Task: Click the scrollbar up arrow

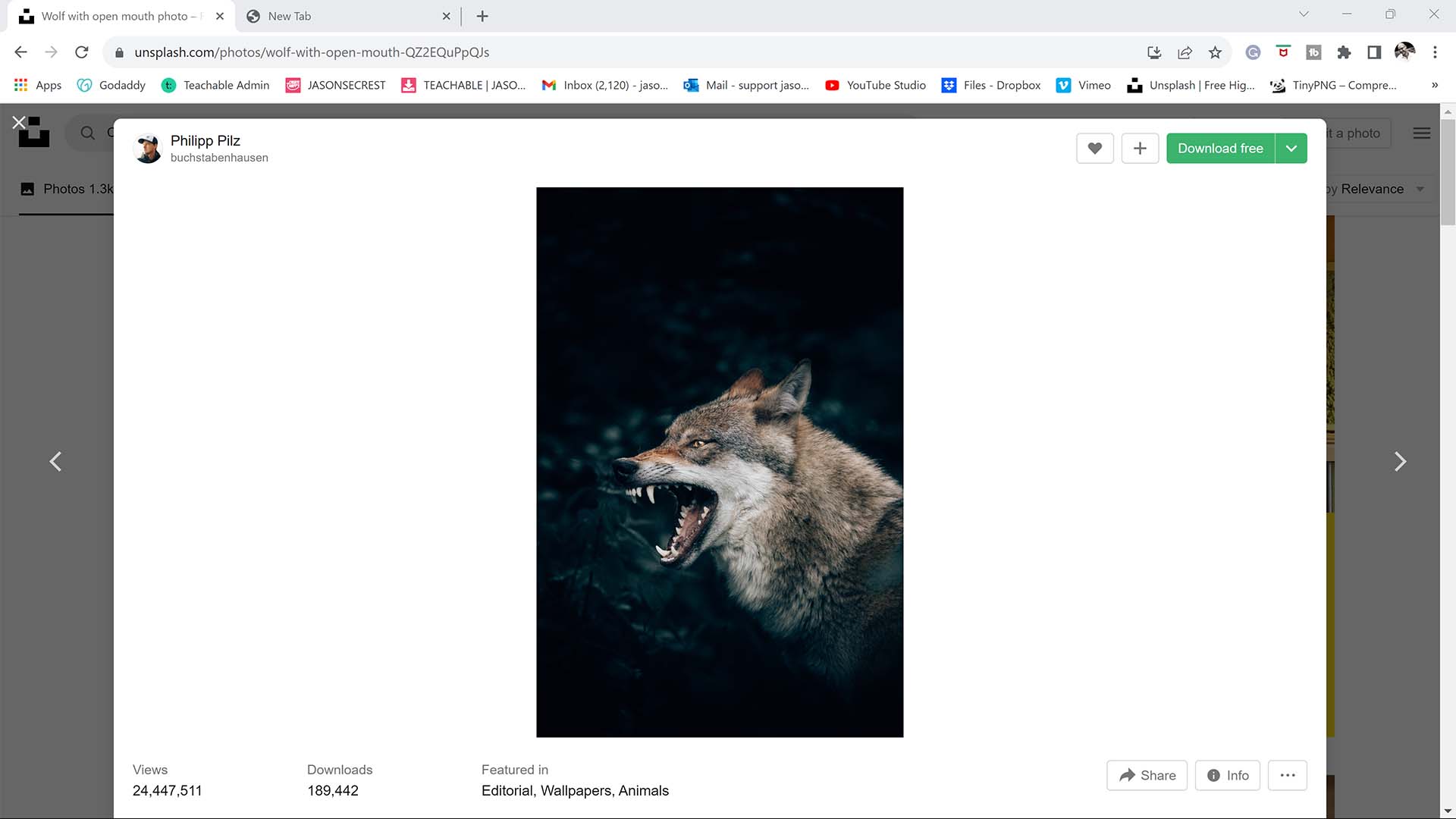Action: pos(1448,111)
